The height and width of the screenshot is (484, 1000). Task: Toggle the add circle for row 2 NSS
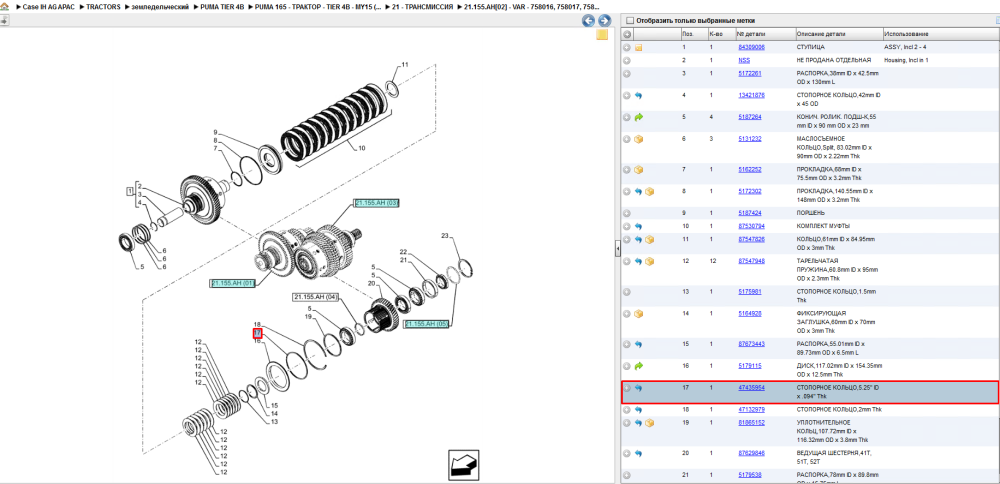tap(627, 61)
